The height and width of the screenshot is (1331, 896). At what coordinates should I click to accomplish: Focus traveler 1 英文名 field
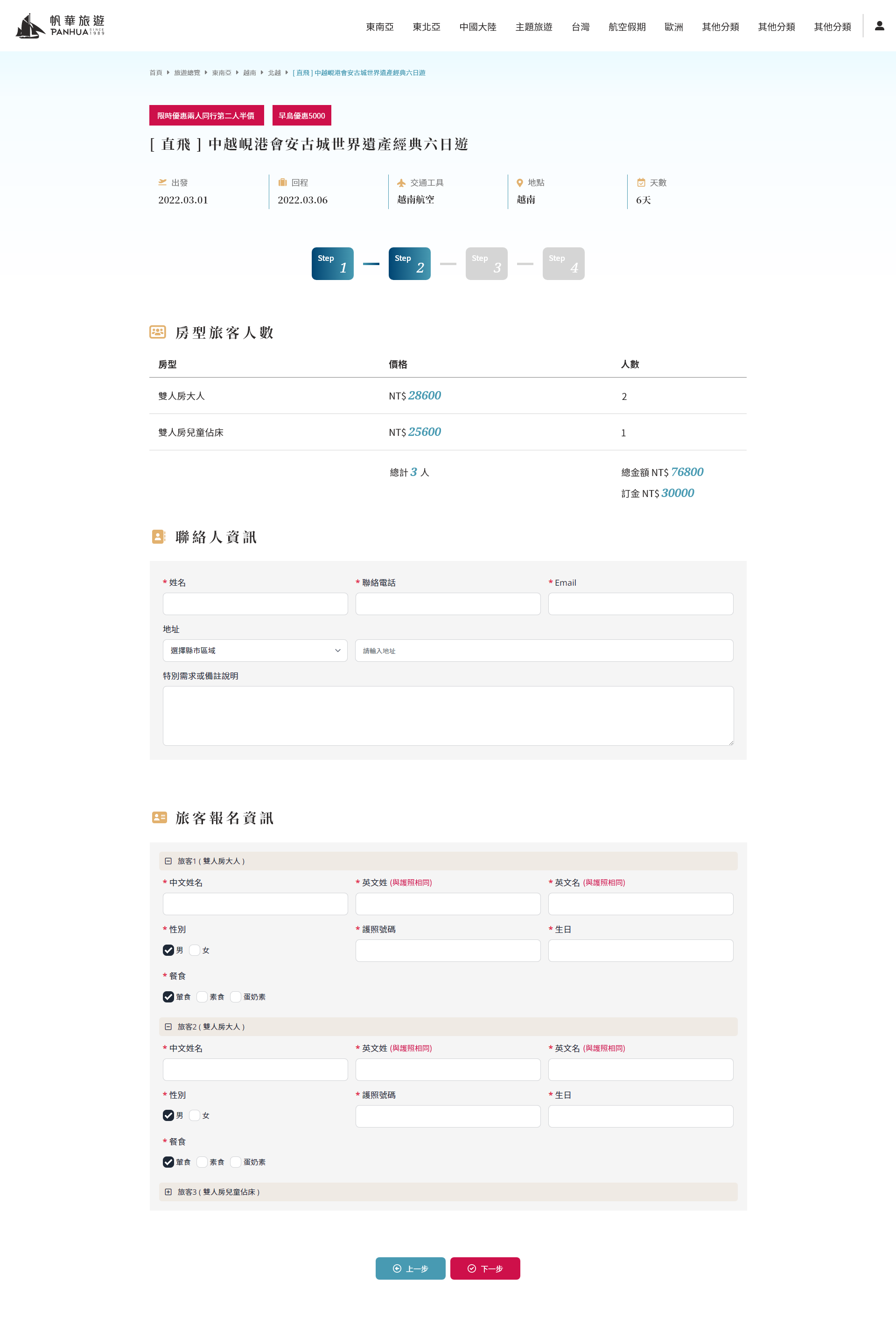[641, 904]
